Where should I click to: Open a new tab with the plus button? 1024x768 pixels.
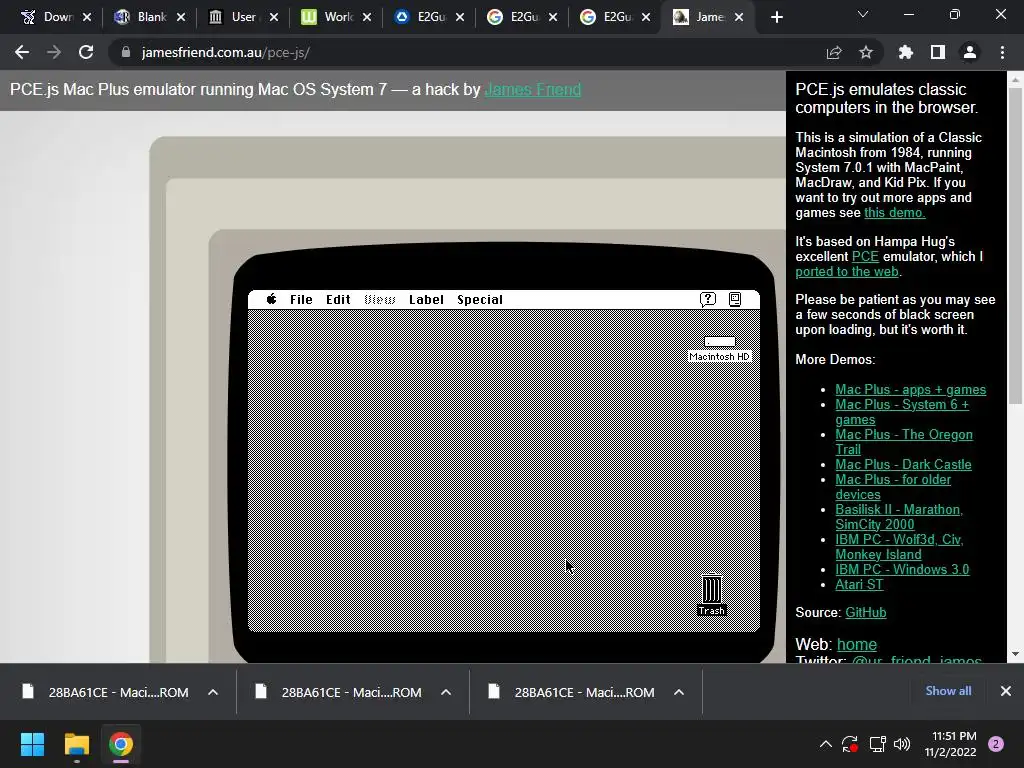776,17
